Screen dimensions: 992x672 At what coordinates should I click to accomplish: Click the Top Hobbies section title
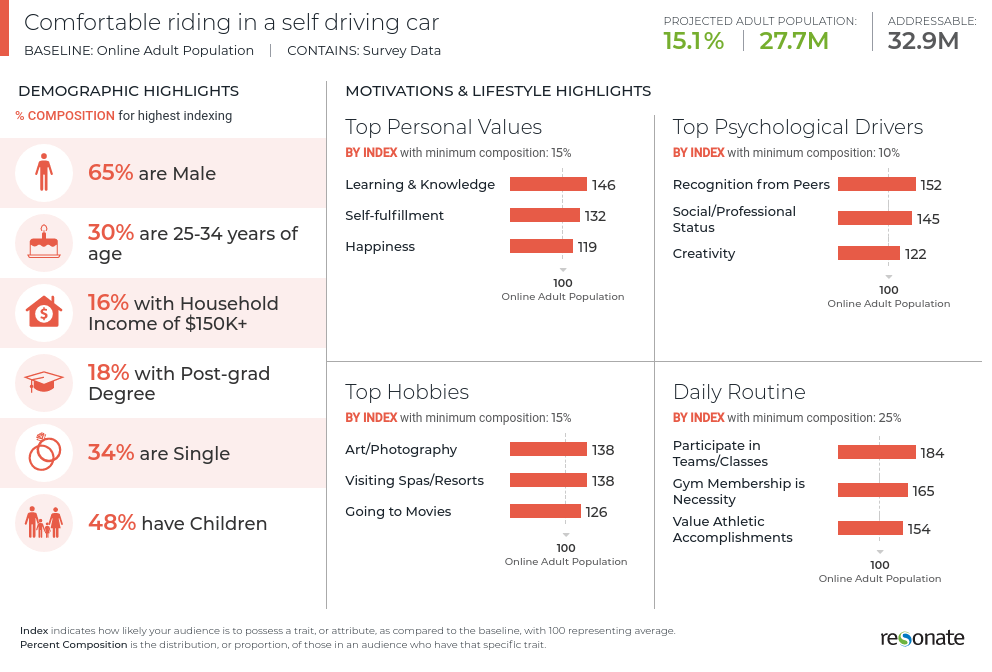(x=407, y=392)
